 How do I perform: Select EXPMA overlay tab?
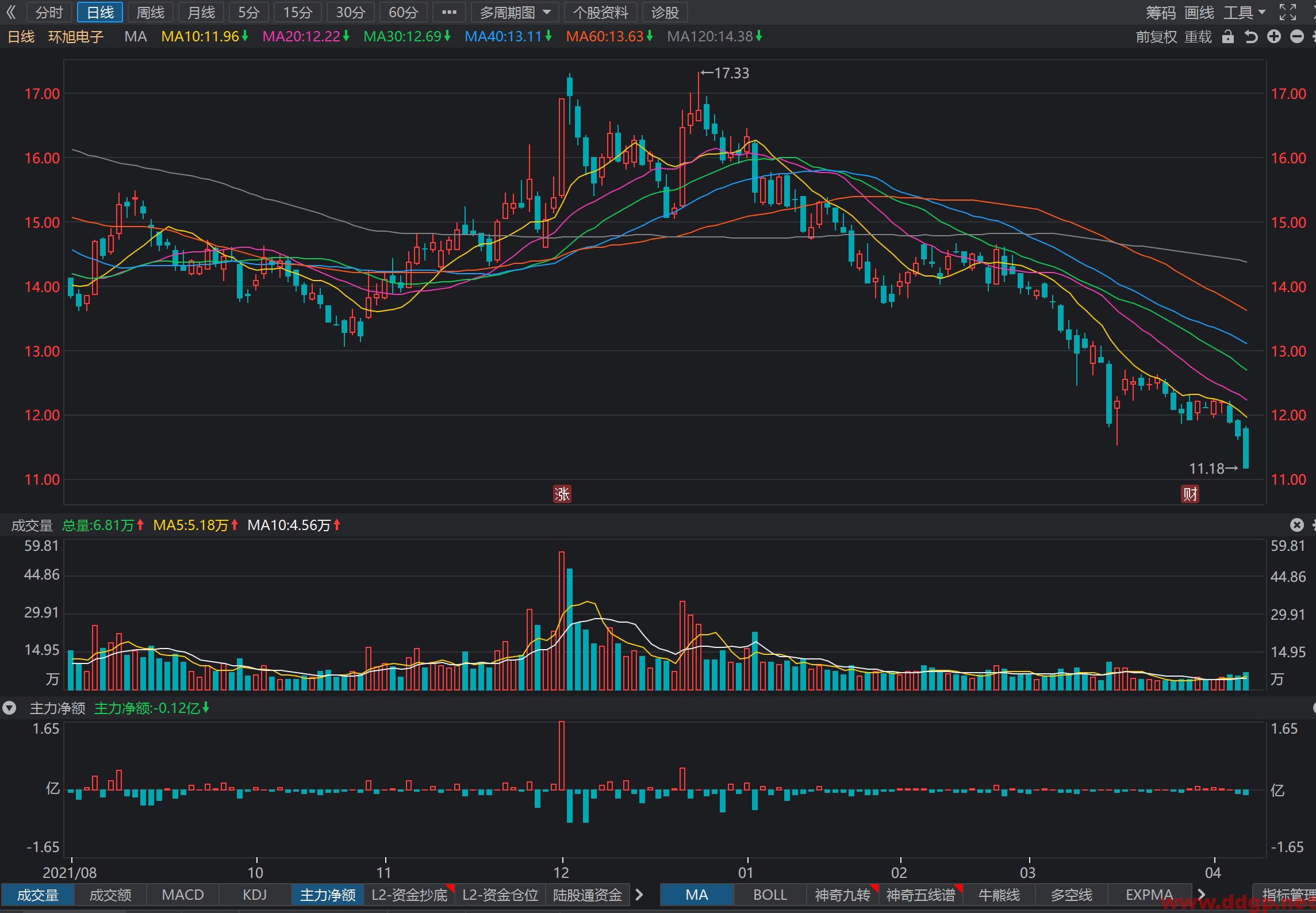coord(1149,895)
